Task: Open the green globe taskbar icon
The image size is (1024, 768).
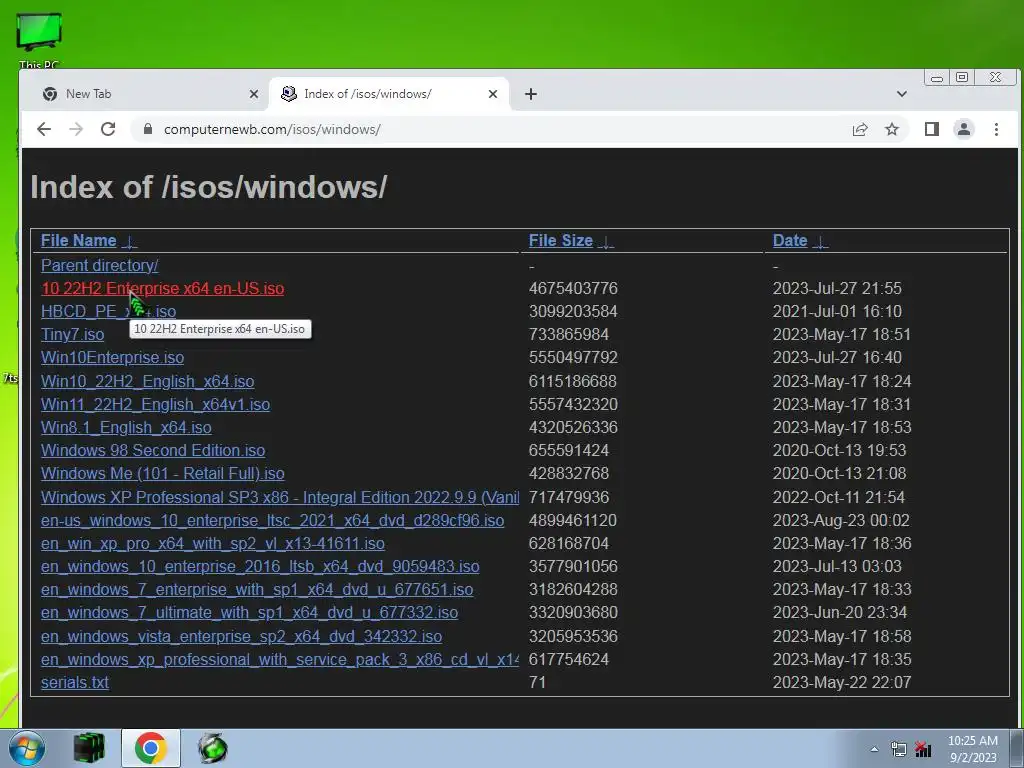Action: point(213,748)
